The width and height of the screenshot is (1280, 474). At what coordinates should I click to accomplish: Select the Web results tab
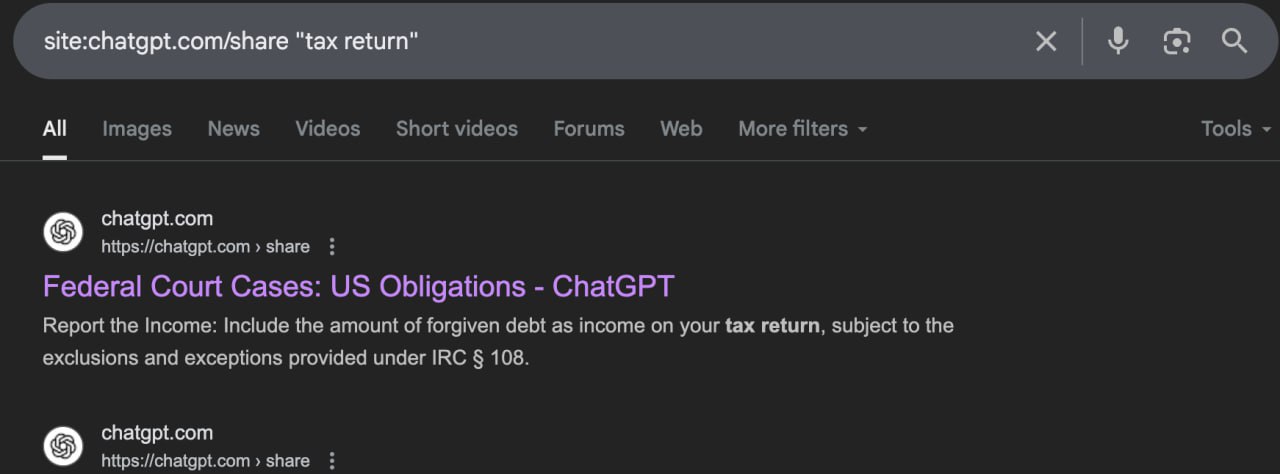click(681, 129)
